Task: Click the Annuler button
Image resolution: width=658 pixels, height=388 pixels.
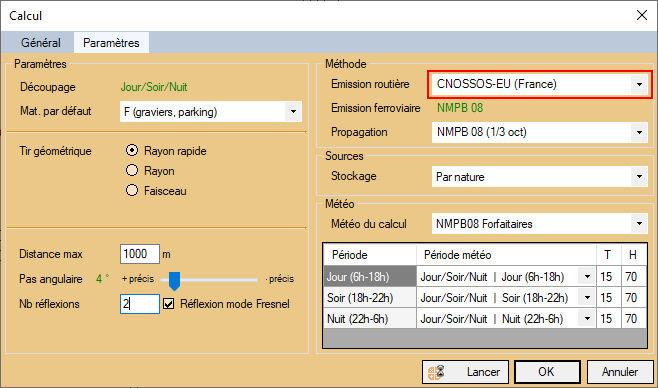Action: (620, 372)
